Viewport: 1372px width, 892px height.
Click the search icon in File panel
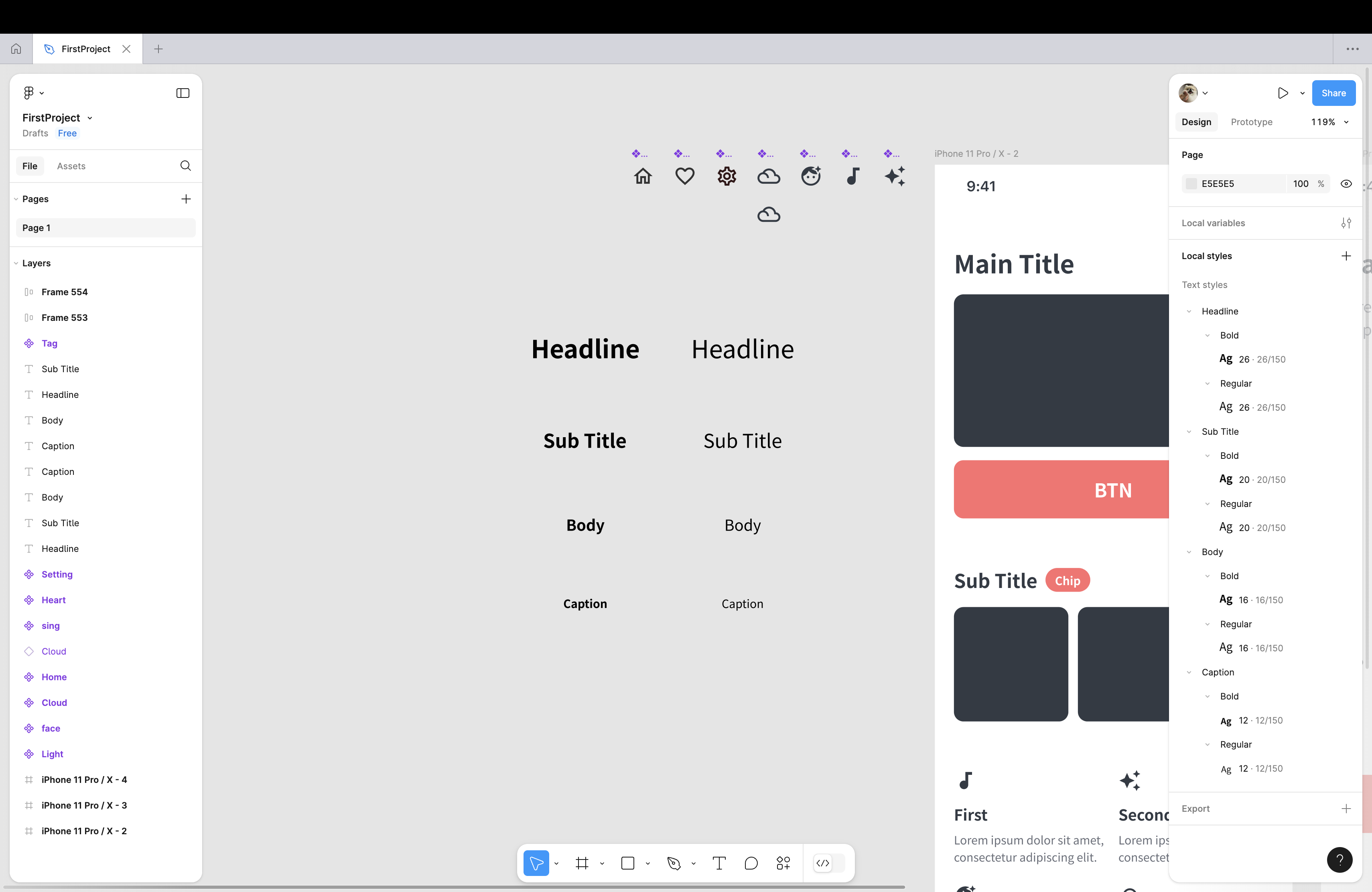point(185,166)
